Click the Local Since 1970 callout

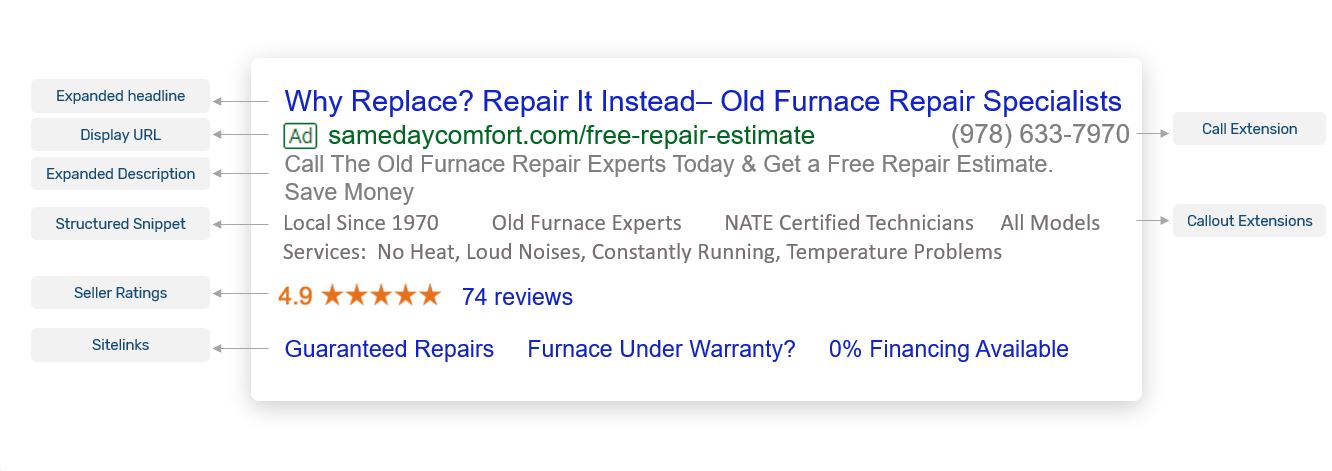(361, 223)
